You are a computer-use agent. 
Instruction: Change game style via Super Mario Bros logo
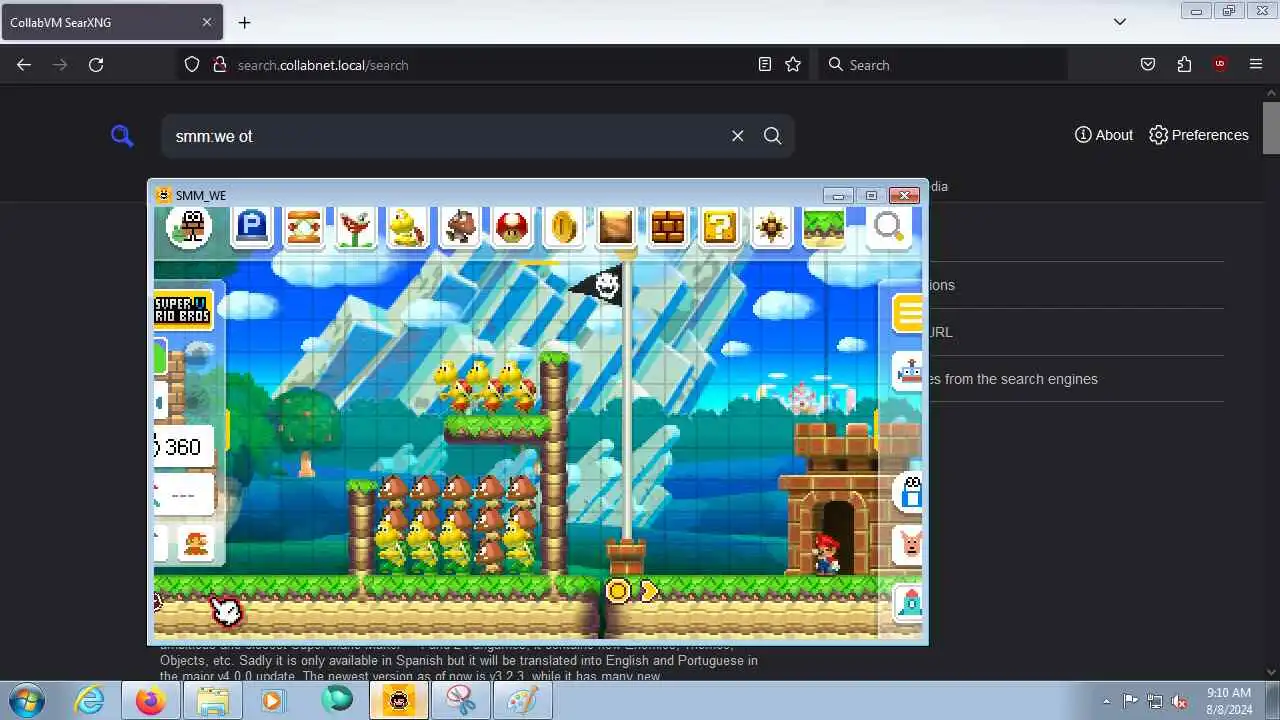183,309
